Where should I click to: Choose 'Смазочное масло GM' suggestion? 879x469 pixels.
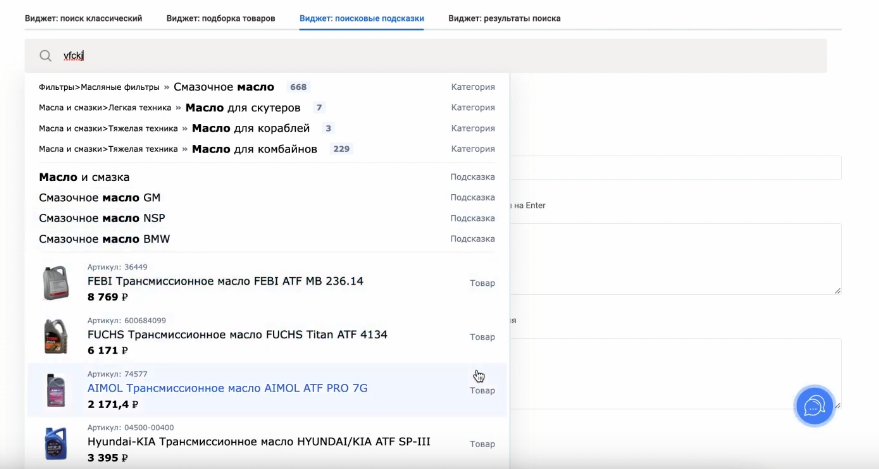(x=100, y=198)
